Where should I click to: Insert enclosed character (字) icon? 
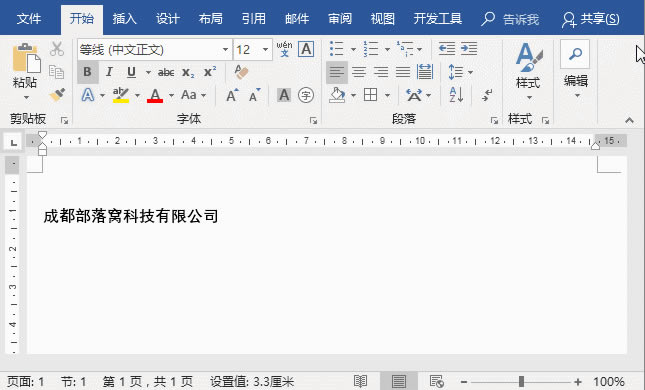coord(306,95)
